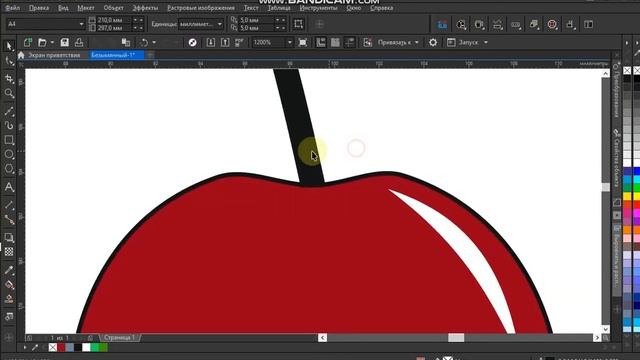
Task: Select the Text tool
Action: point(9,187)
